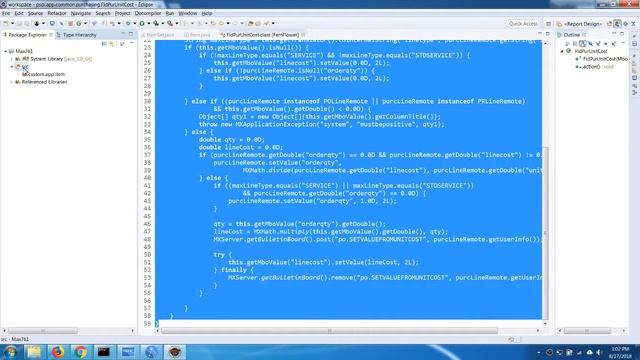Viewport: 640px width, 360px height.
Task: Maximize the Outline panel
Action: (x=622, y=34)
